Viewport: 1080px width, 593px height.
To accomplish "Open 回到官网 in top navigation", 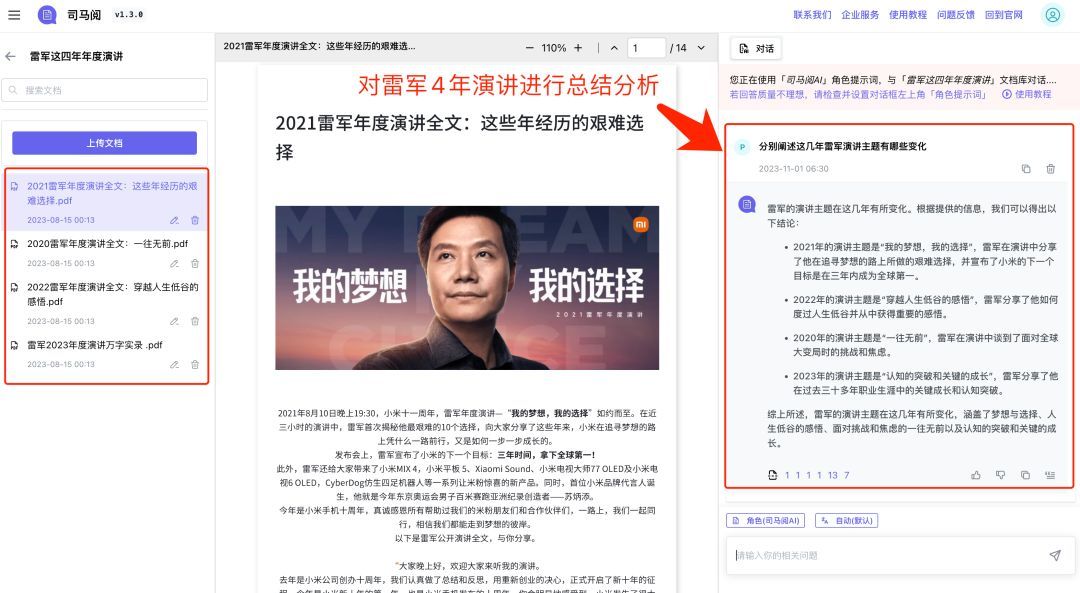I will [x=1004, y=14].
